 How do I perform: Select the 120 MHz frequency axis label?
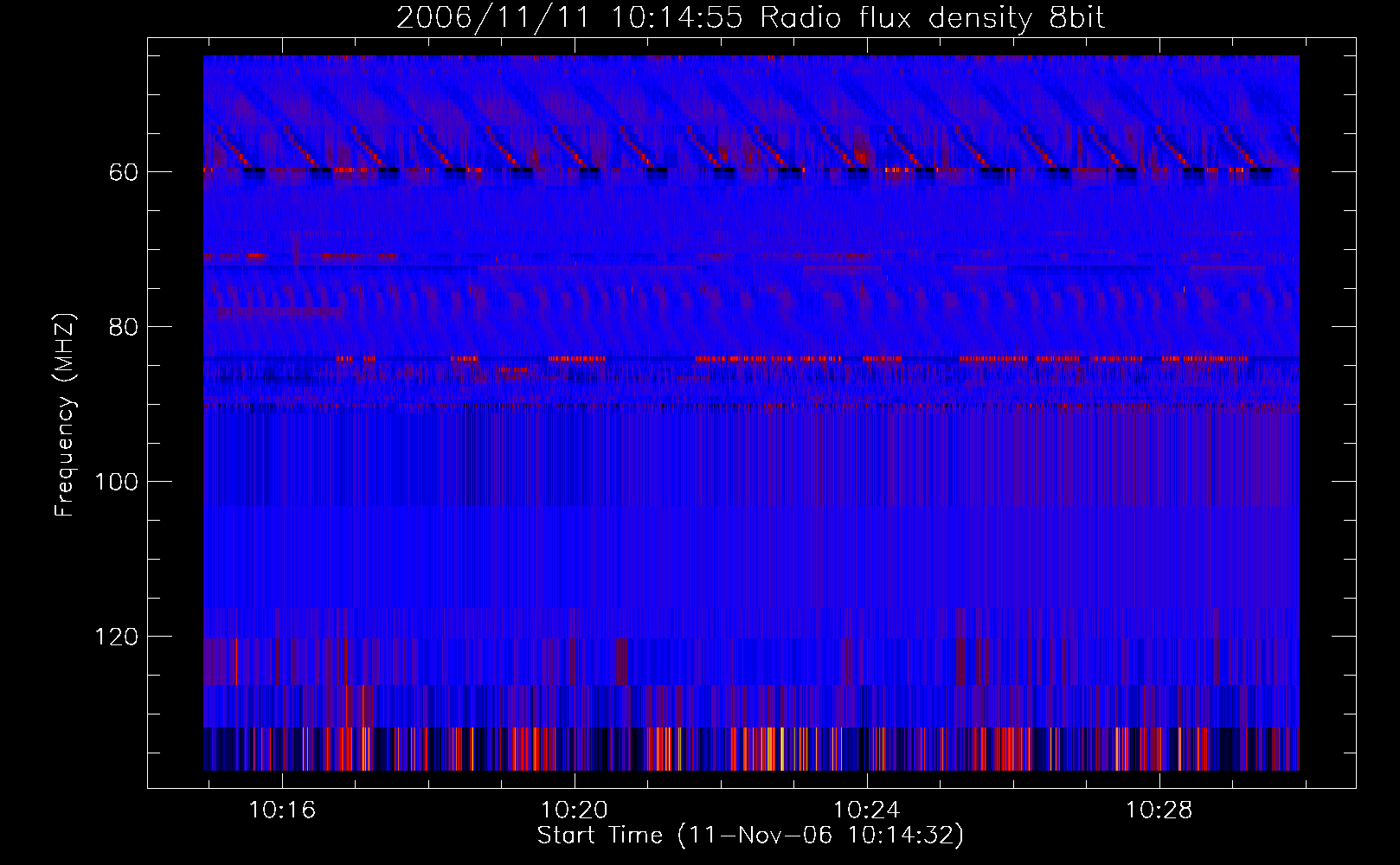[x=116, y=637]
